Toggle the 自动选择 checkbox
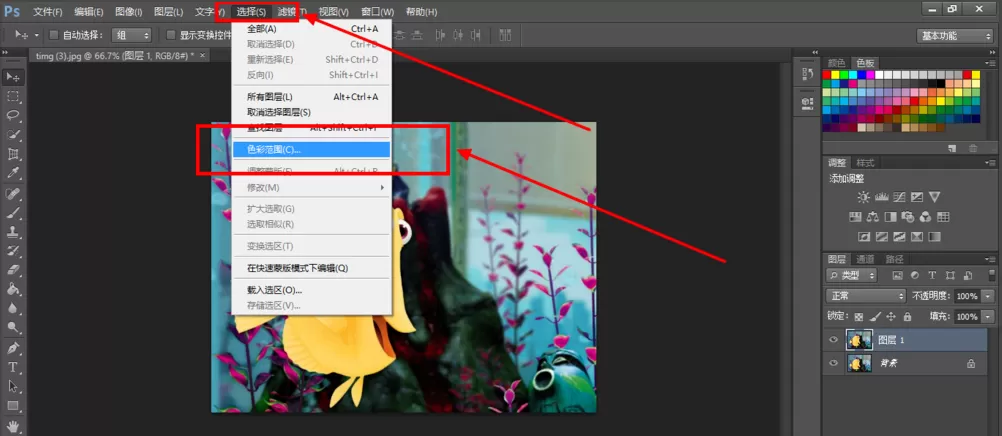Viewport: 1002px width, 436px height. [x=54, y=35]
